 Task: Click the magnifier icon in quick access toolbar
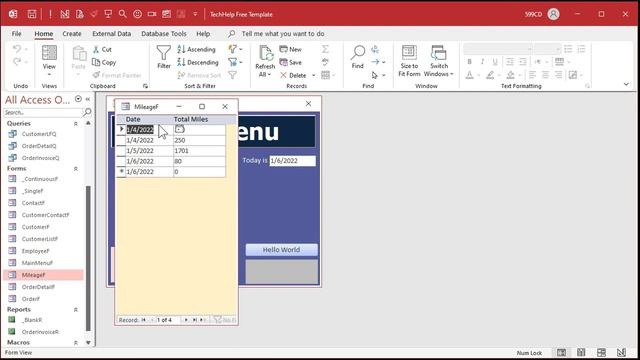(x=122, y=14)
